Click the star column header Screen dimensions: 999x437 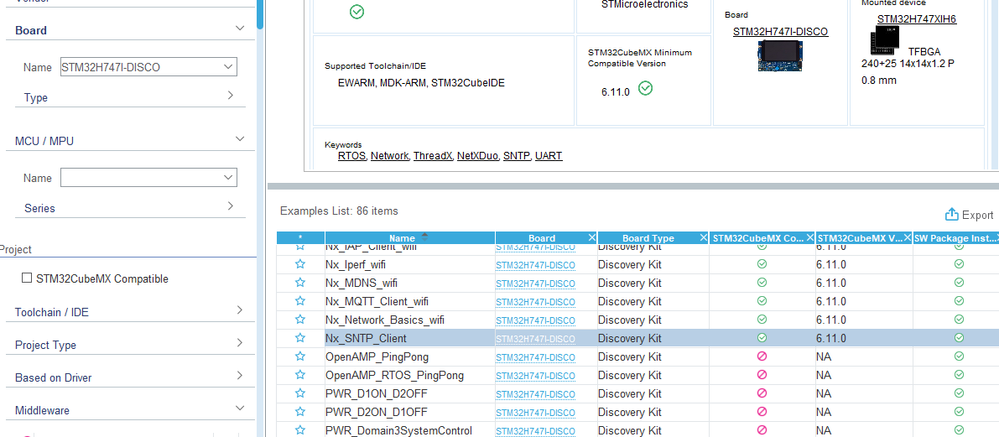point(300,238)
